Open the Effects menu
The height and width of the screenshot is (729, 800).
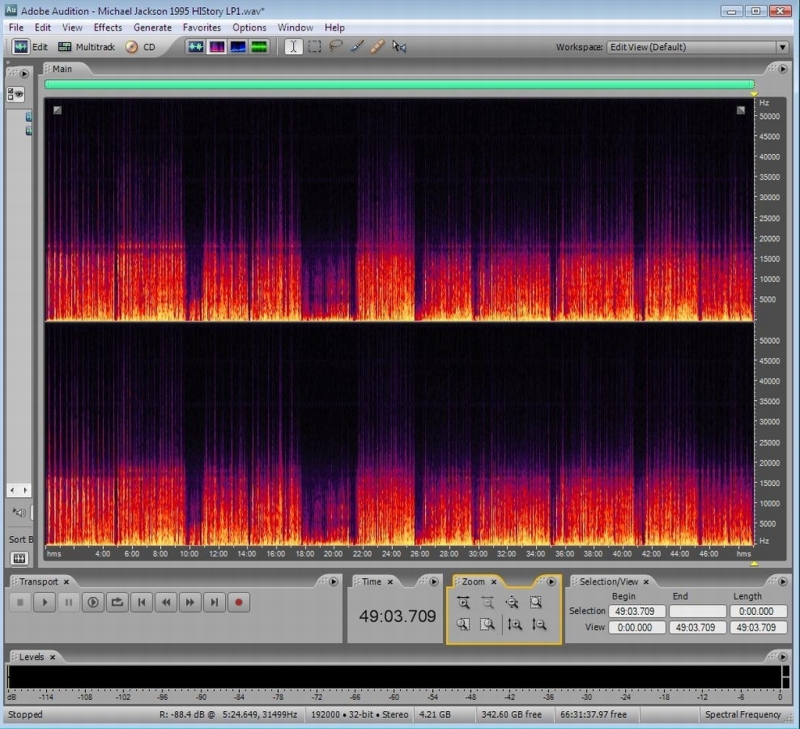[108, 28]
